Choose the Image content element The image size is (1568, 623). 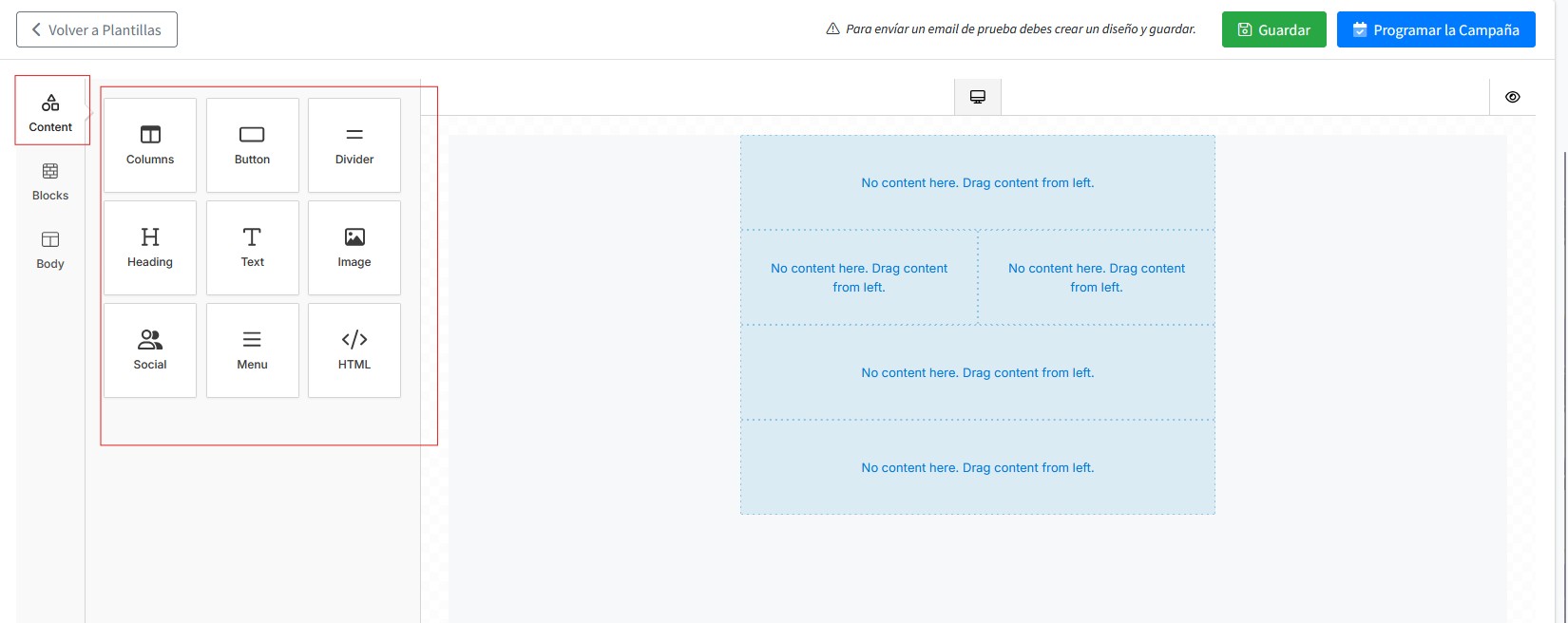(354, 248)
